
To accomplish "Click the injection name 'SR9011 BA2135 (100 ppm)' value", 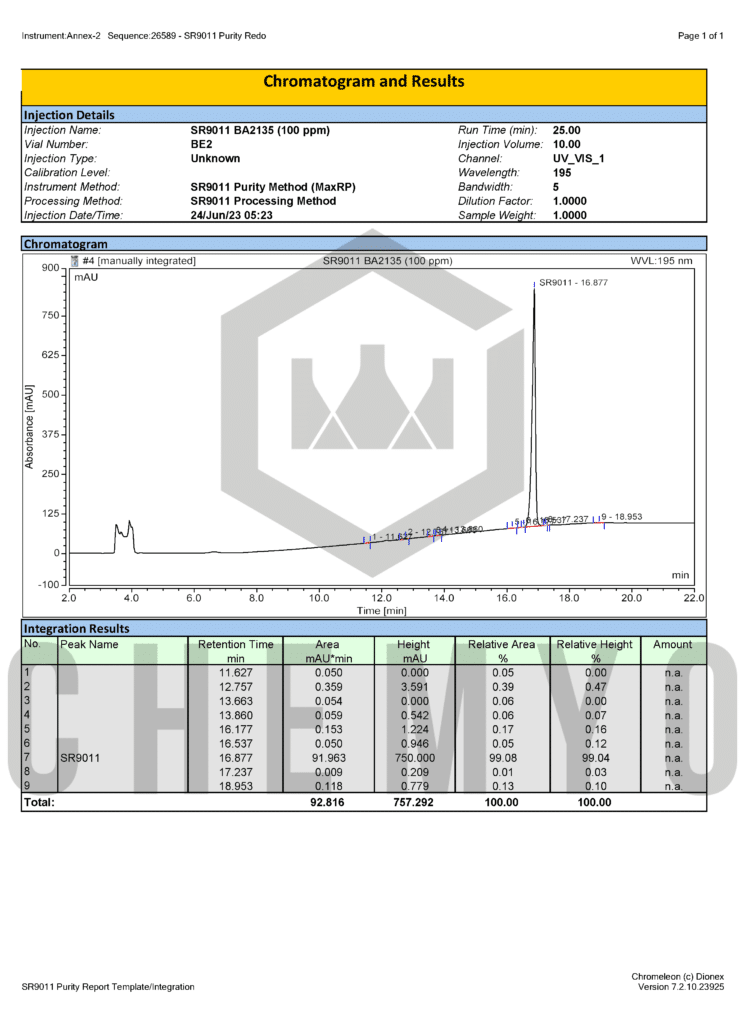I will tap(260, 130).
